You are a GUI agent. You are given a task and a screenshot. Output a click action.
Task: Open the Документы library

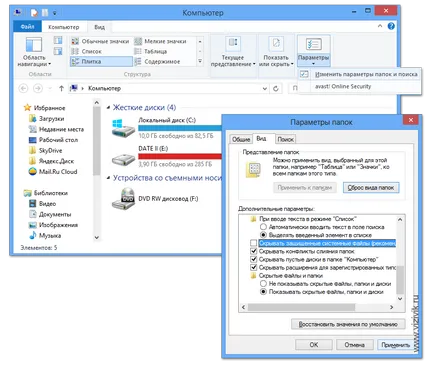click(x=50, y=214)
